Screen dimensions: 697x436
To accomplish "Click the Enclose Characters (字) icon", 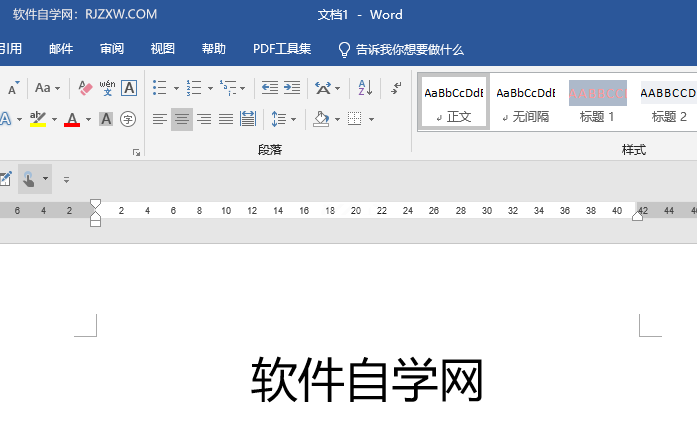I will pos(128,119).
